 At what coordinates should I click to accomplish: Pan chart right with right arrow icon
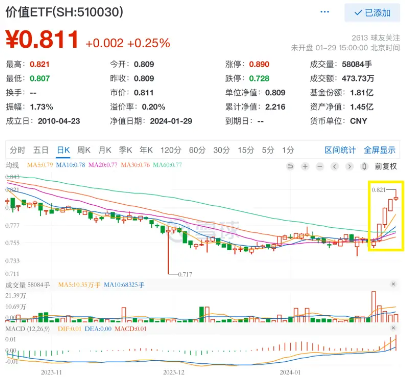coord(349,166)
